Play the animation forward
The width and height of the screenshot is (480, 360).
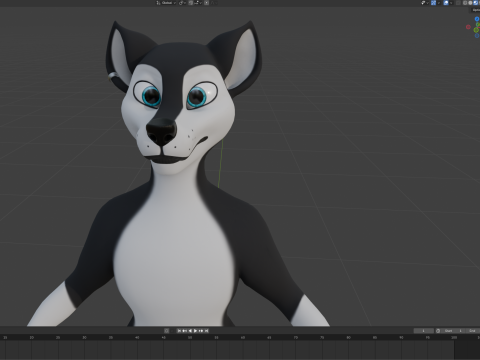(x=195, y=331)
